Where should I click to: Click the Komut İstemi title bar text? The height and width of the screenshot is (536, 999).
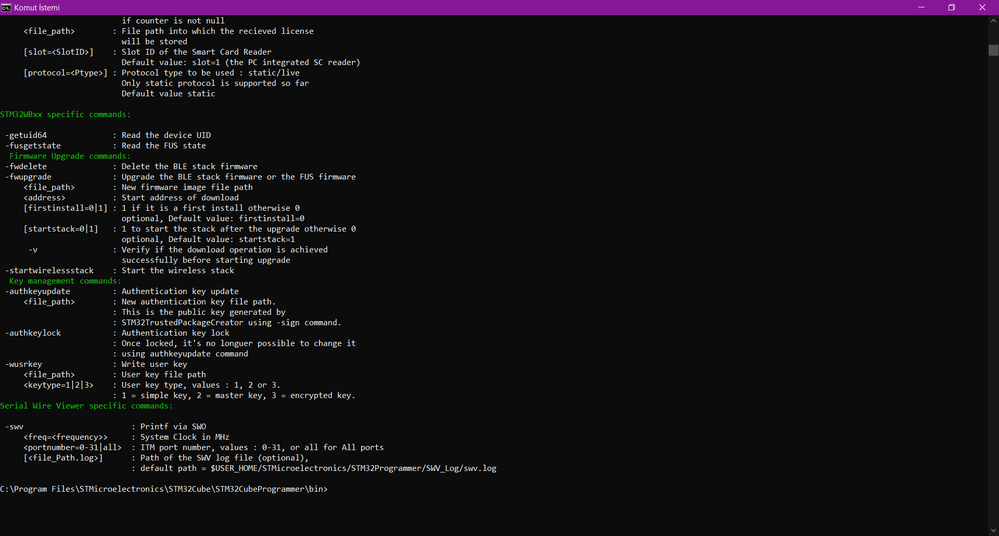click(x=37, y=8)
